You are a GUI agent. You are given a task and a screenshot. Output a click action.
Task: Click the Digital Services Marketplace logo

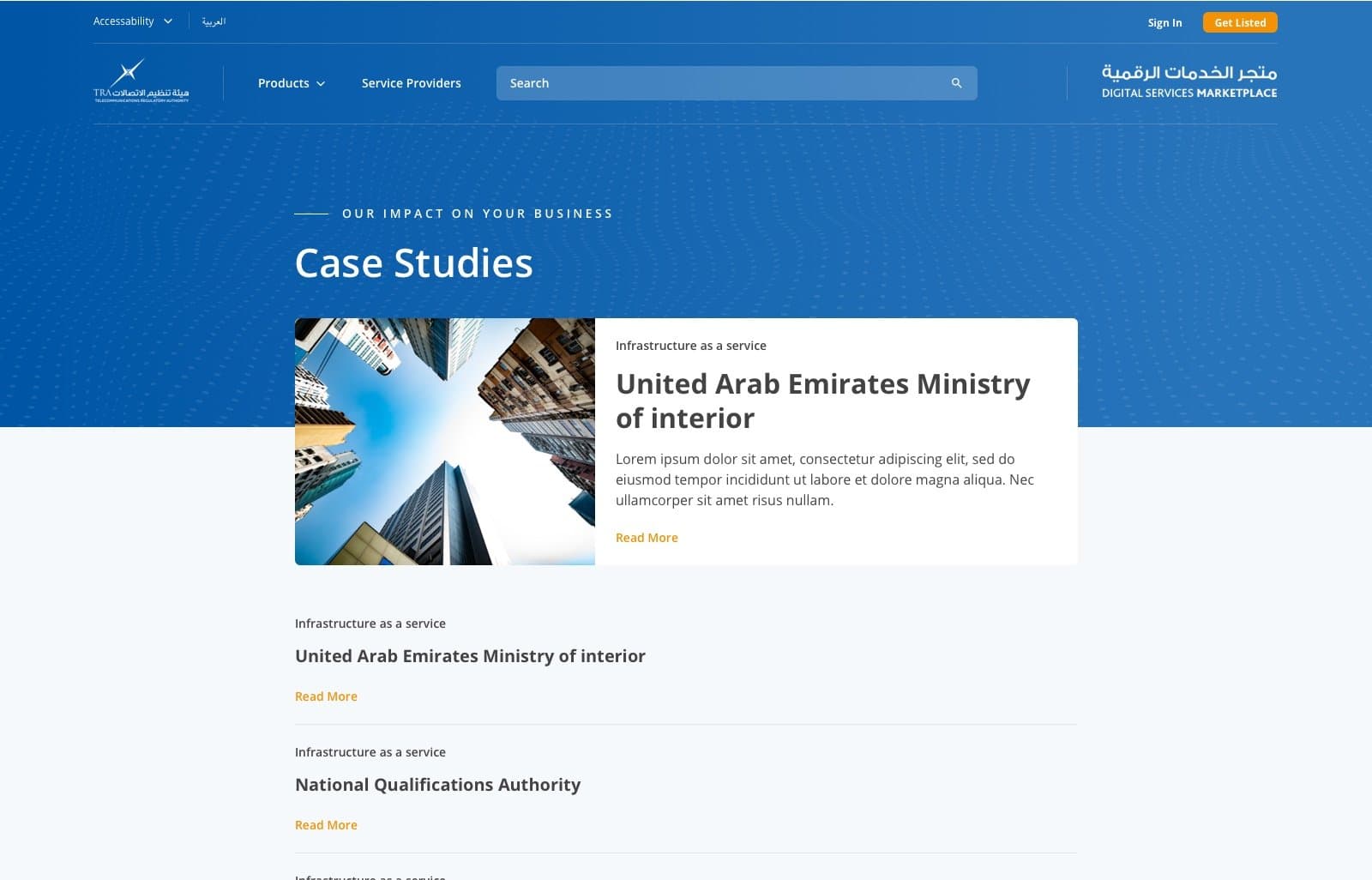[x=1188, y=81]
